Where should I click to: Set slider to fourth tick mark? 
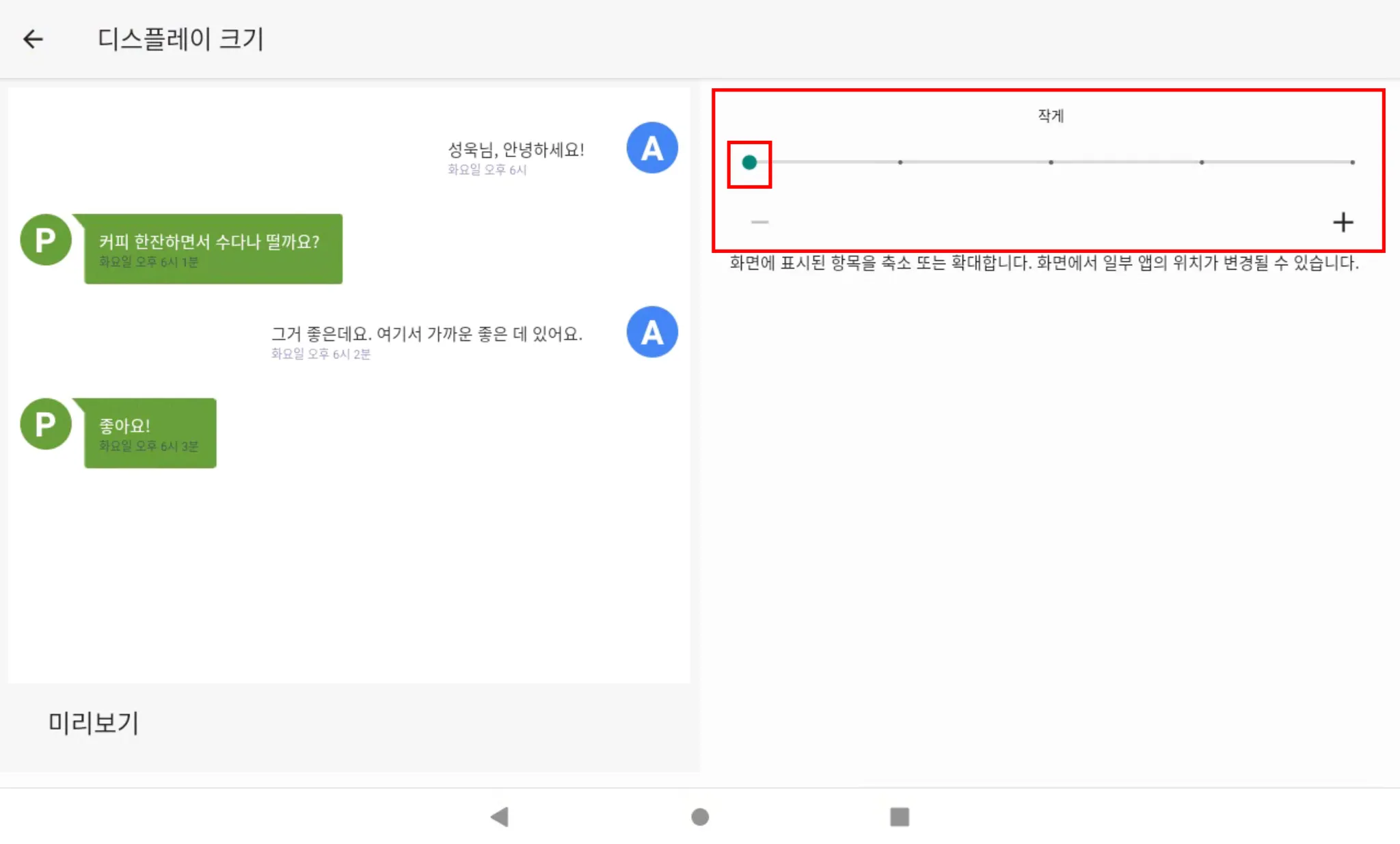[1202, 163]
